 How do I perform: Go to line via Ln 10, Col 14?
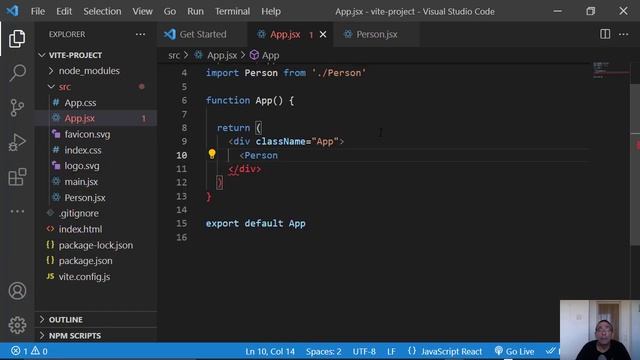point(270,351)
